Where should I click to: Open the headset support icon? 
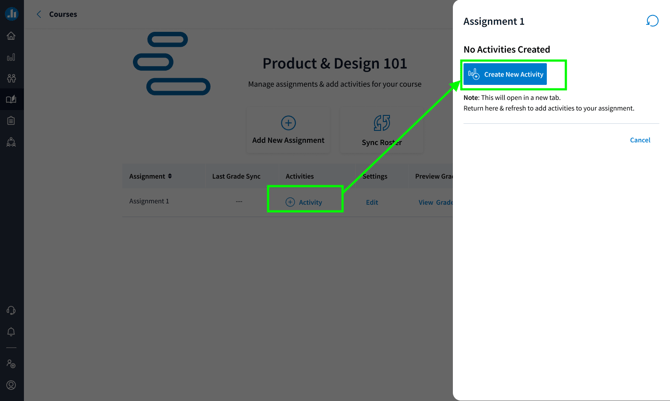click(11, 310)
